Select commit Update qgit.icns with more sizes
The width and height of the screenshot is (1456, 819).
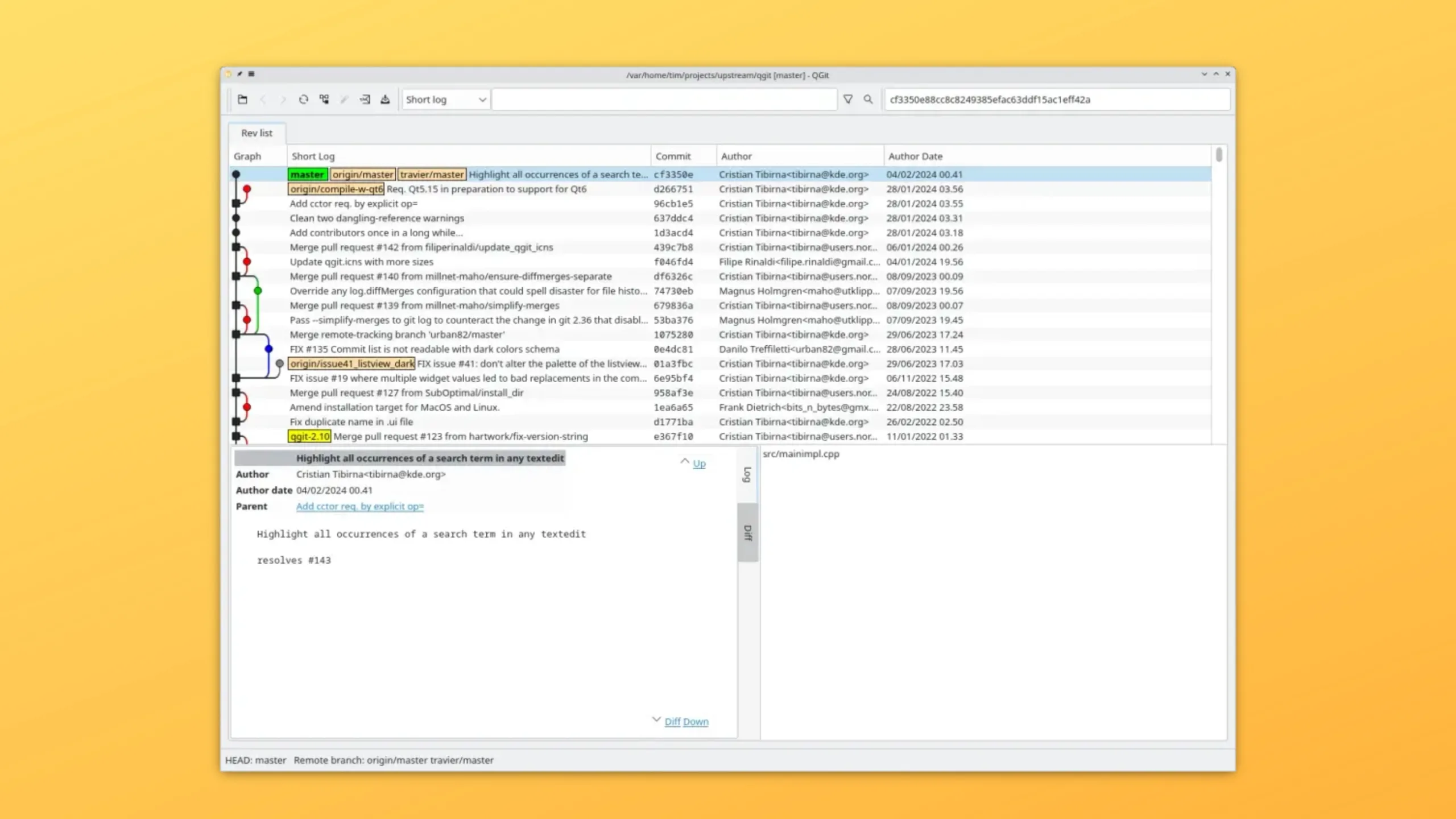[720, 262]
